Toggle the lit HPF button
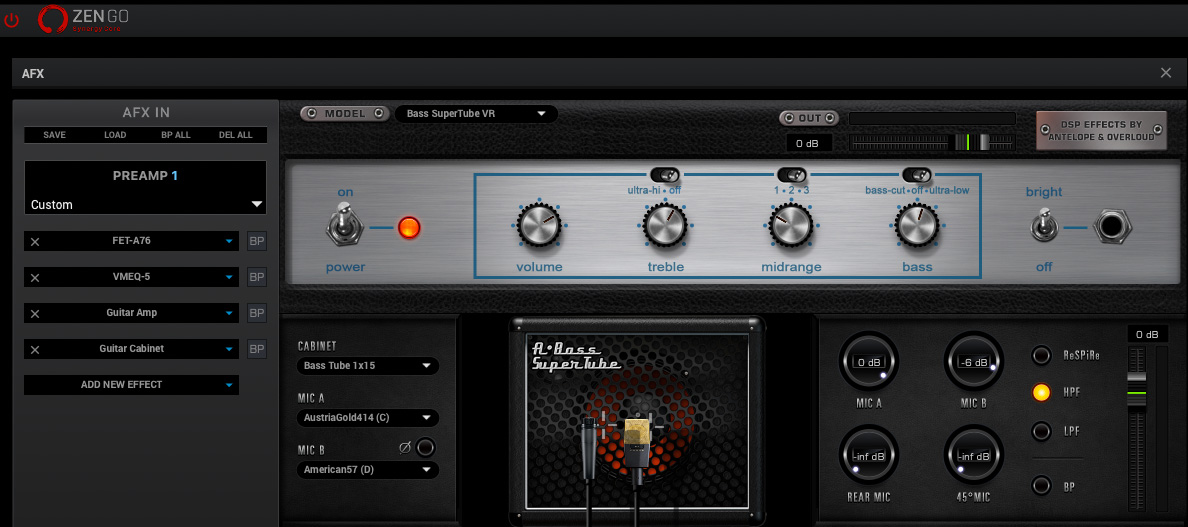This screenshot has height=527, width=1188. (x=1042, y=393)
